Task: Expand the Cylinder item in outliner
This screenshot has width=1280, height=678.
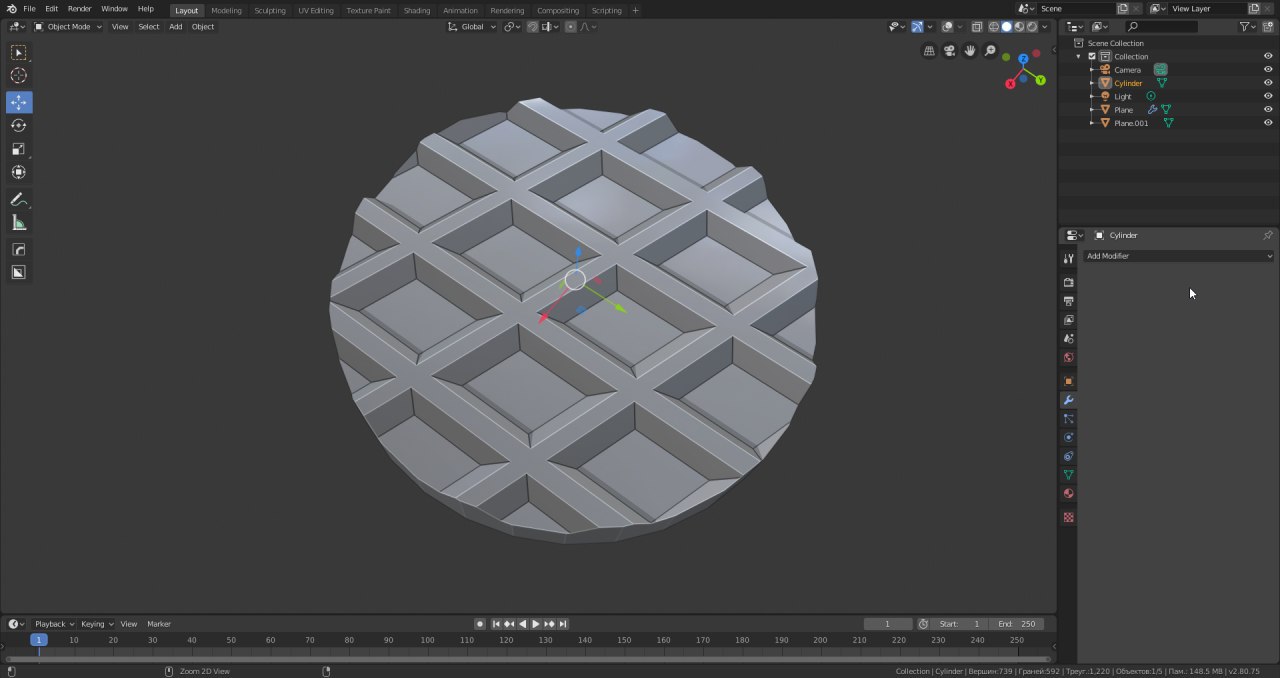Action: point(1092,83)
